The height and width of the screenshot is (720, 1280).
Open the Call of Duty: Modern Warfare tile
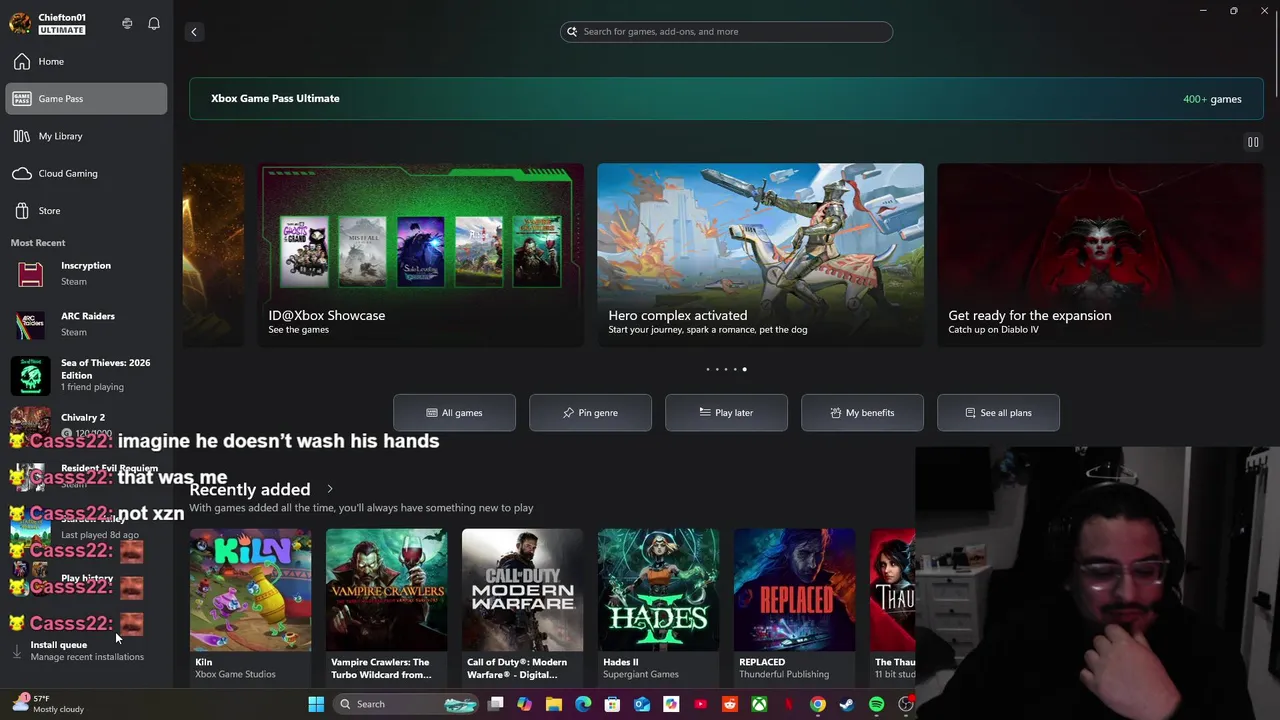click(522, 605)
